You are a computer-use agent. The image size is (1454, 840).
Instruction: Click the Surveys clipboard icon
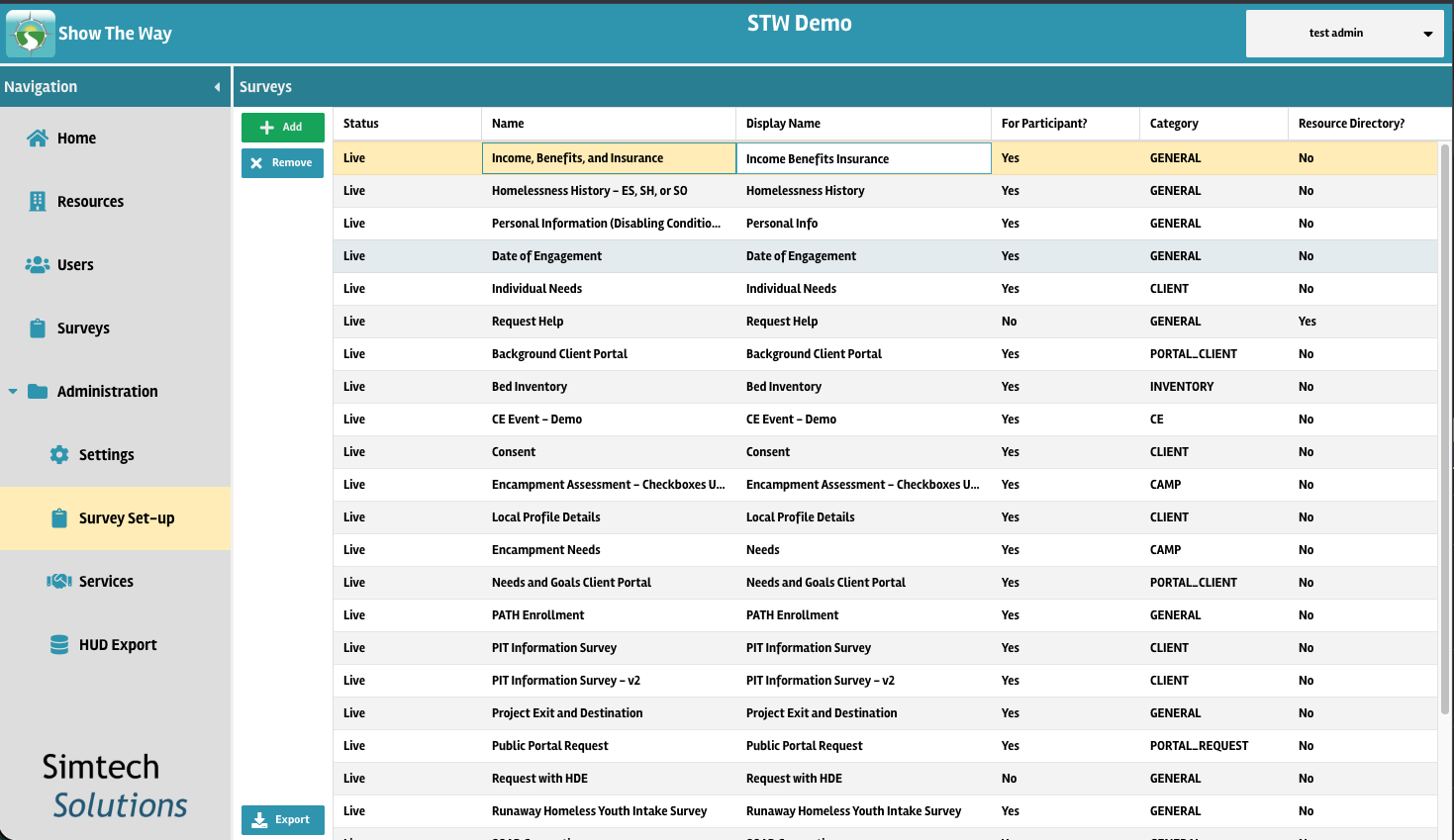[38, 328]
